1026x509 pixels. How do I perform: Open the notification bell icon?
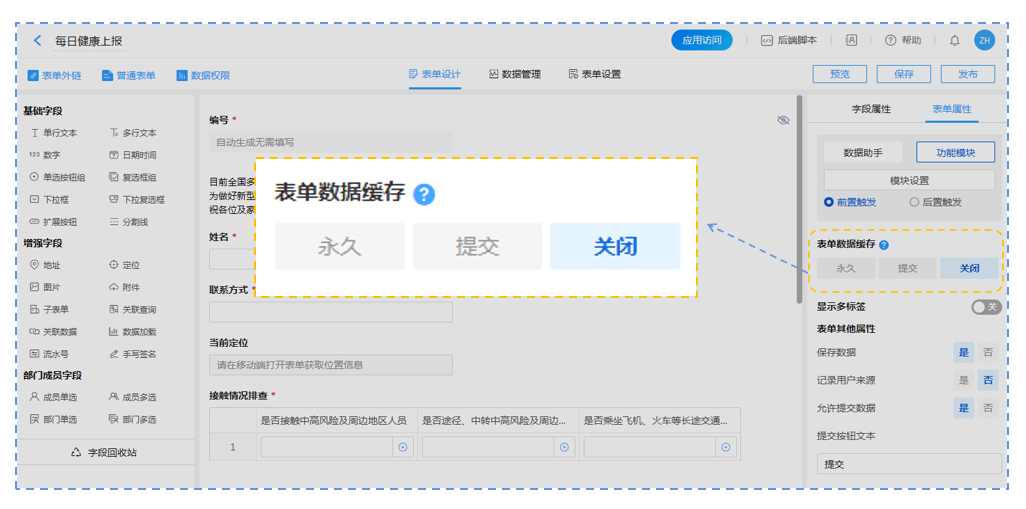tap(954, 41)
